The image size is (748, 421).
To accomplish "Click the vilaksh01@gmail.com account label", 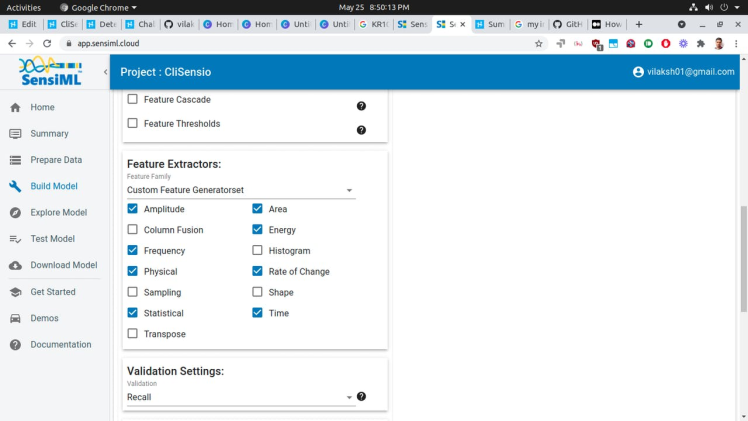I will 690,72.
